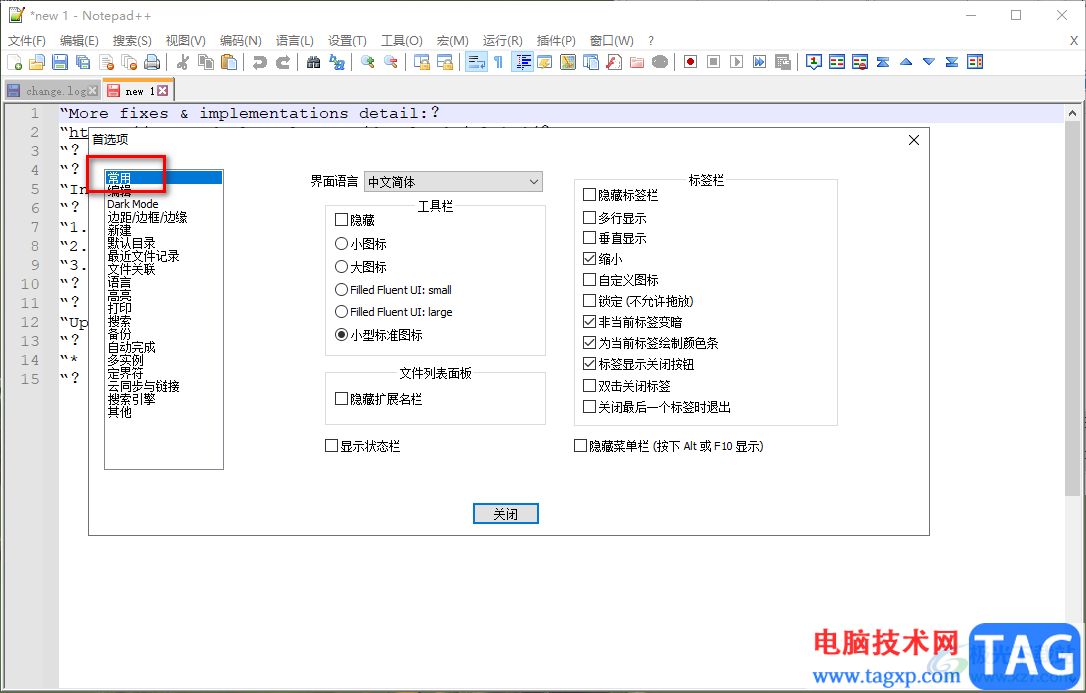Select 最近文件记录 in the list
Screen dimensions: 1086x693
click(x=143, y=256)
